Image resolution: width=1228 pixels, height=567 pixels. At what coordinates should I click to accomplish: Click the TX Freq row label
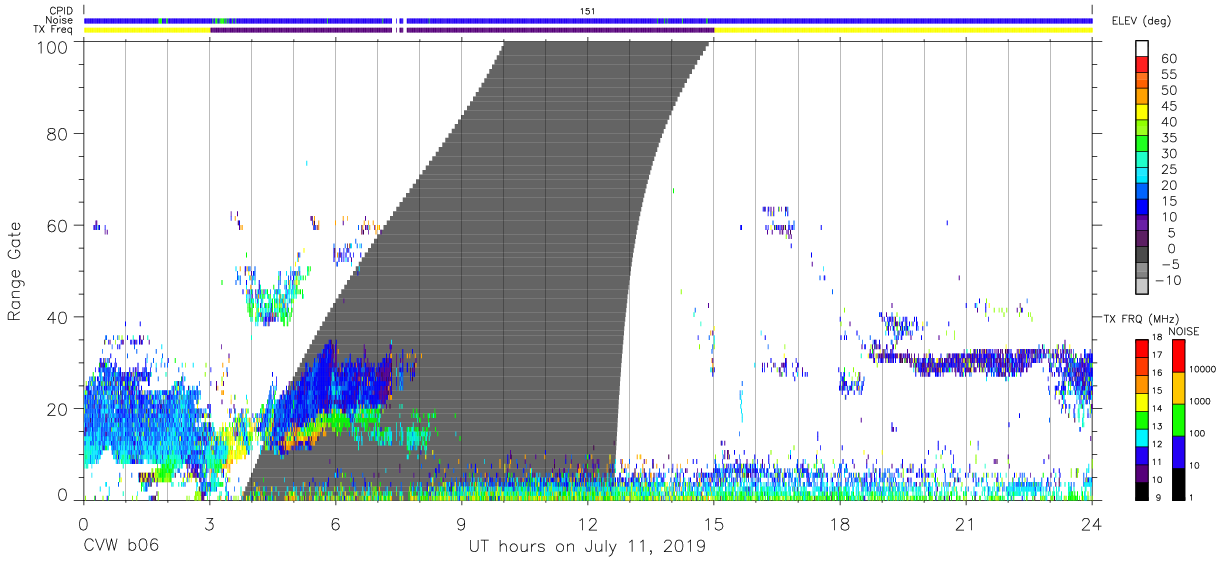coord(53,30)
